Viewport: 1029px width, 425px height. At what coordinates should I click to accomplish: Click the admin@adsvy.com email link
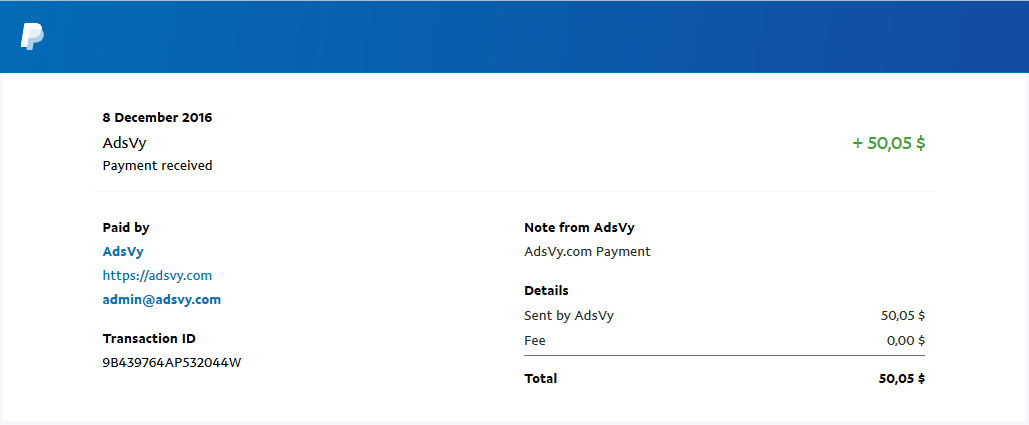(161, 300)
